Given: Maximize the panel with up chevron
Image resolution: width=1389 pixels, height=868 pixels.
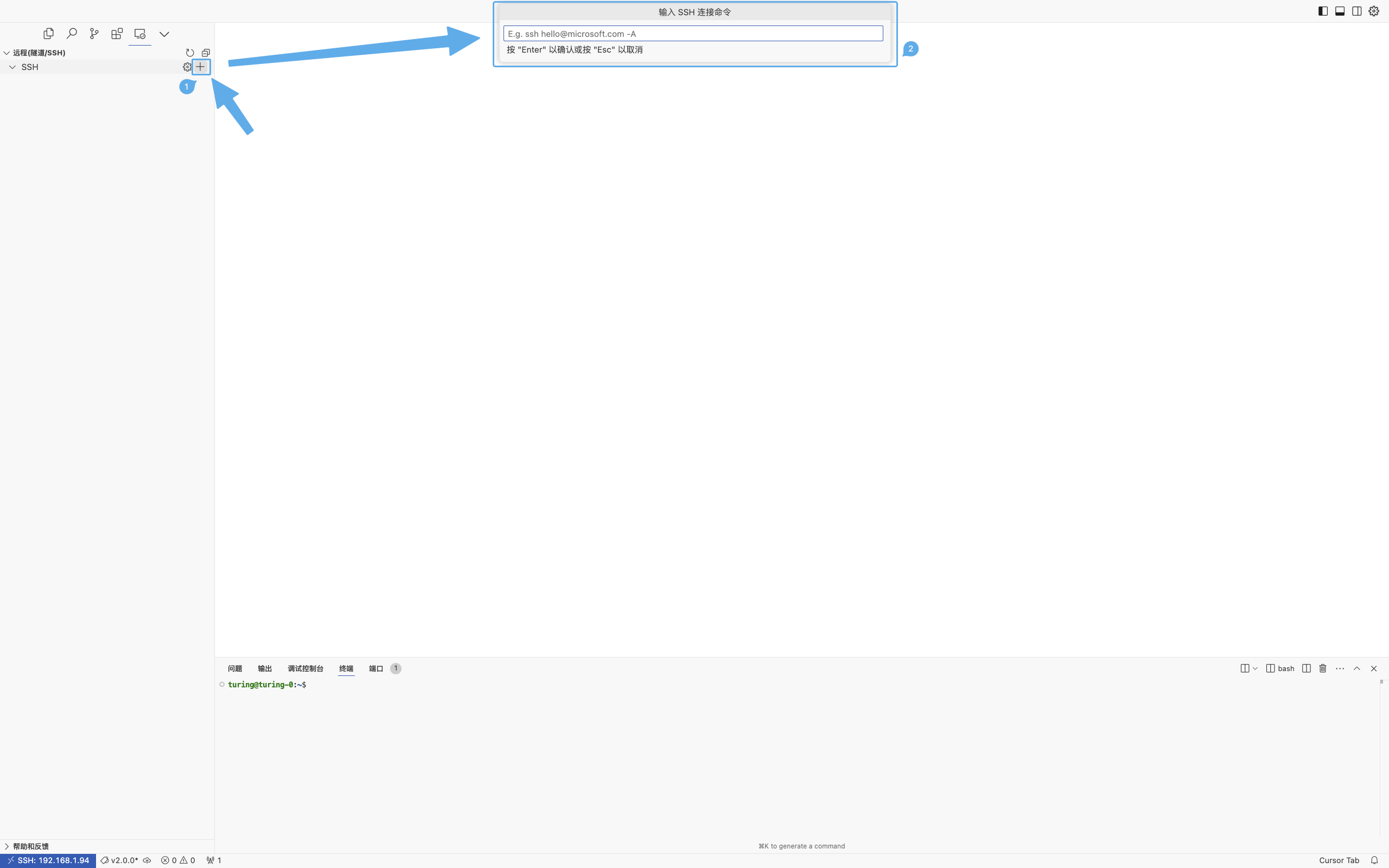Looking at the screenshot, I should pos(1357,668).
